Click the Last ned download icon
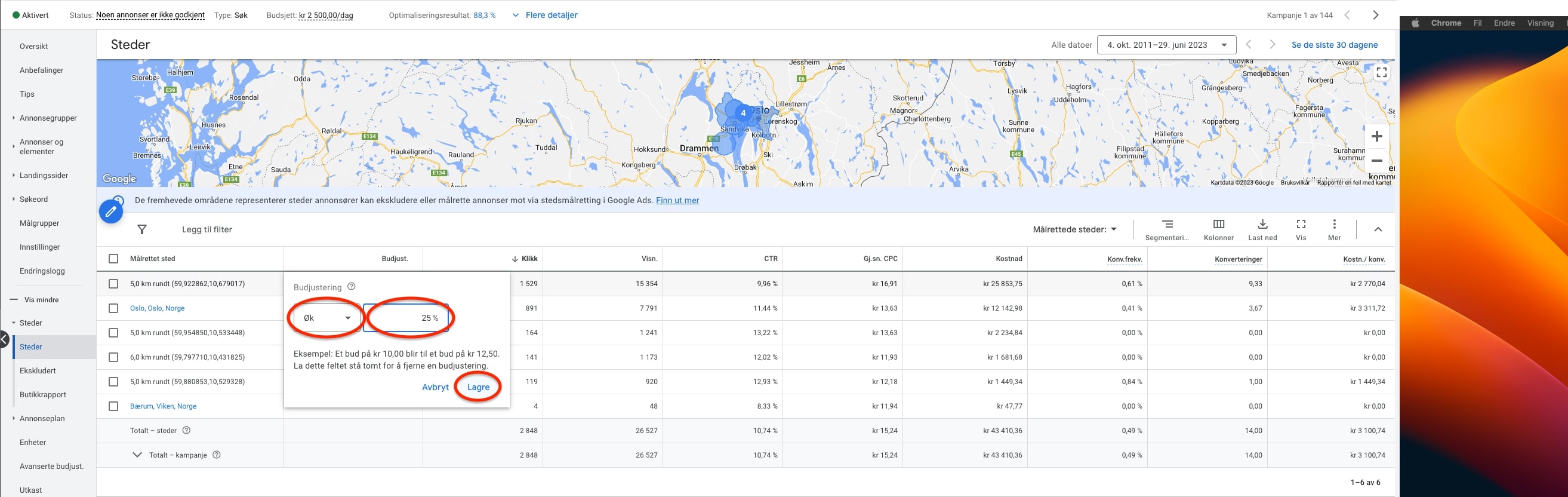The image size is (1568, 497). [x=1262, y=224]
